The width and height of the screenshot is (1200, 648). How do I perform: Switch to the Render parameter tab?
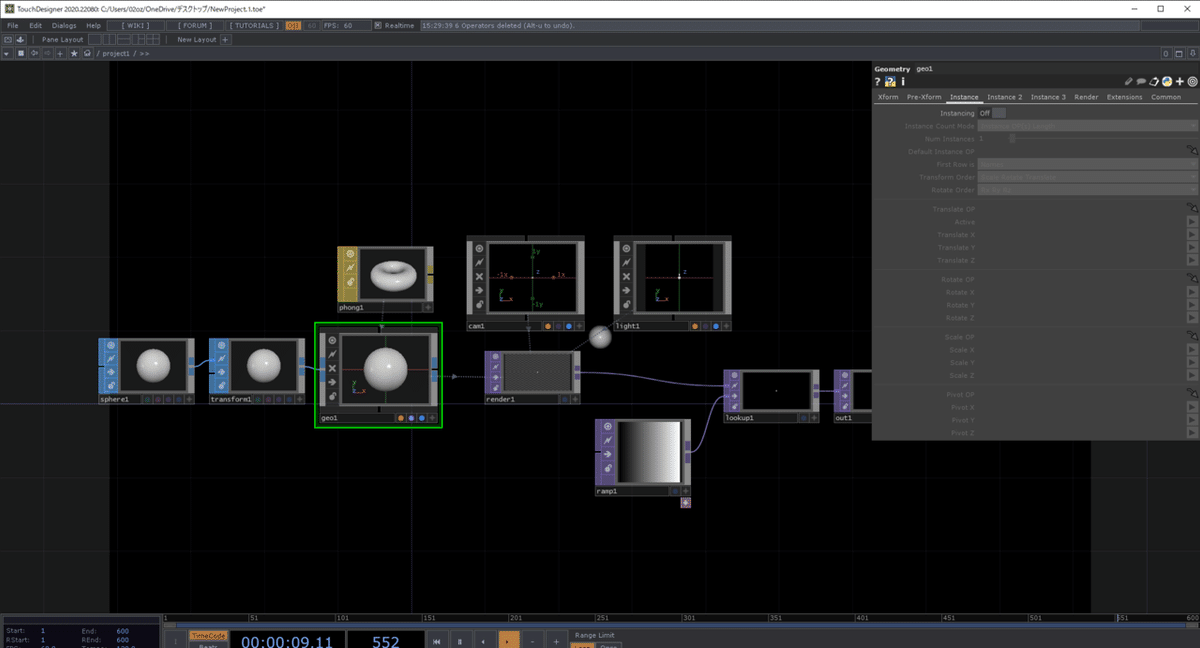[1086, 97]
